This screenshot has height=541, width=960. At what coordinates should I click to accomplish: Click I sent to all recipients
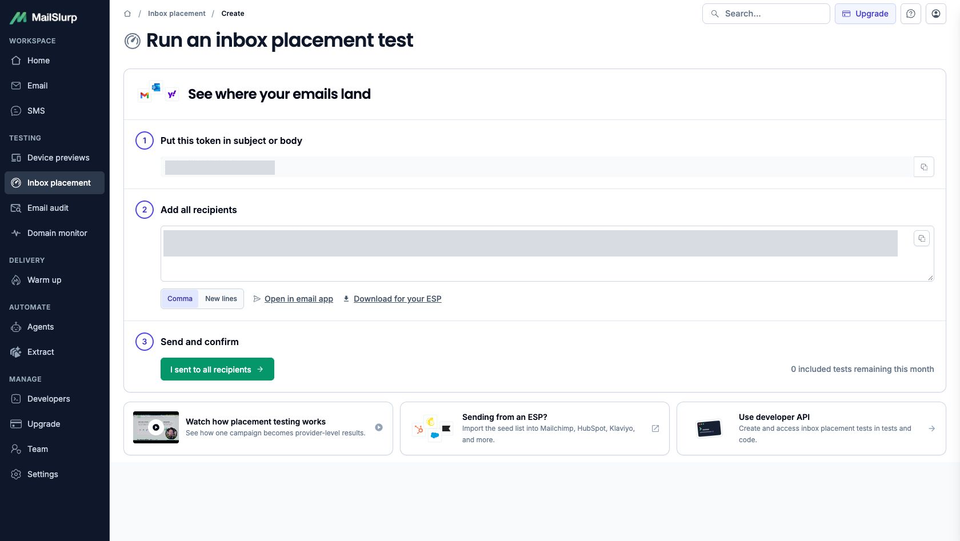pyautogui.click(x=217, y=369)
